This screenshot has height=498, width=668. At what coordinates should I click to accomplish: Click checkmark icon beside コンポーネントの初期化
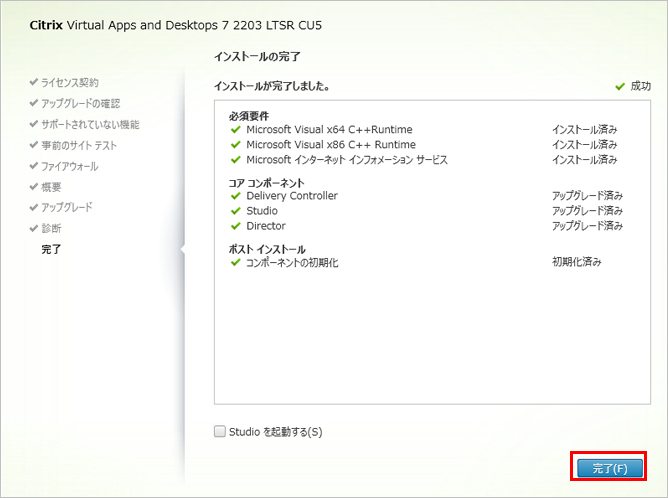click(236, 262)
